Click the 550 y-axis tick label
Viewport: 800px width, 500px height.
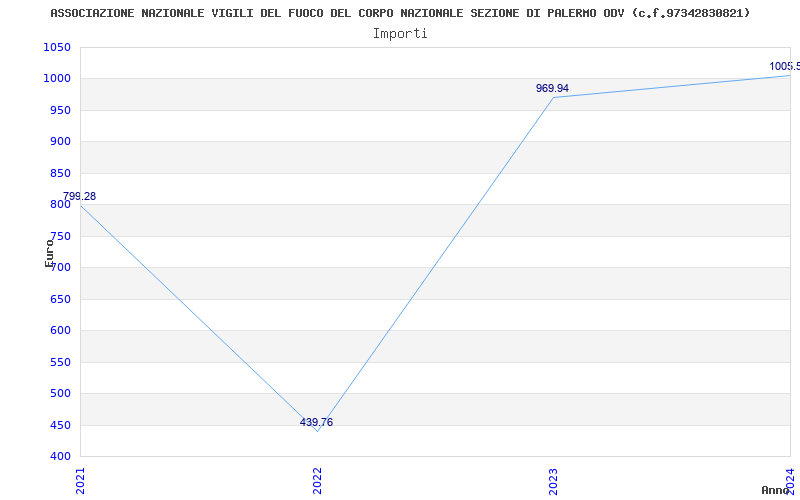click(60, 362)
